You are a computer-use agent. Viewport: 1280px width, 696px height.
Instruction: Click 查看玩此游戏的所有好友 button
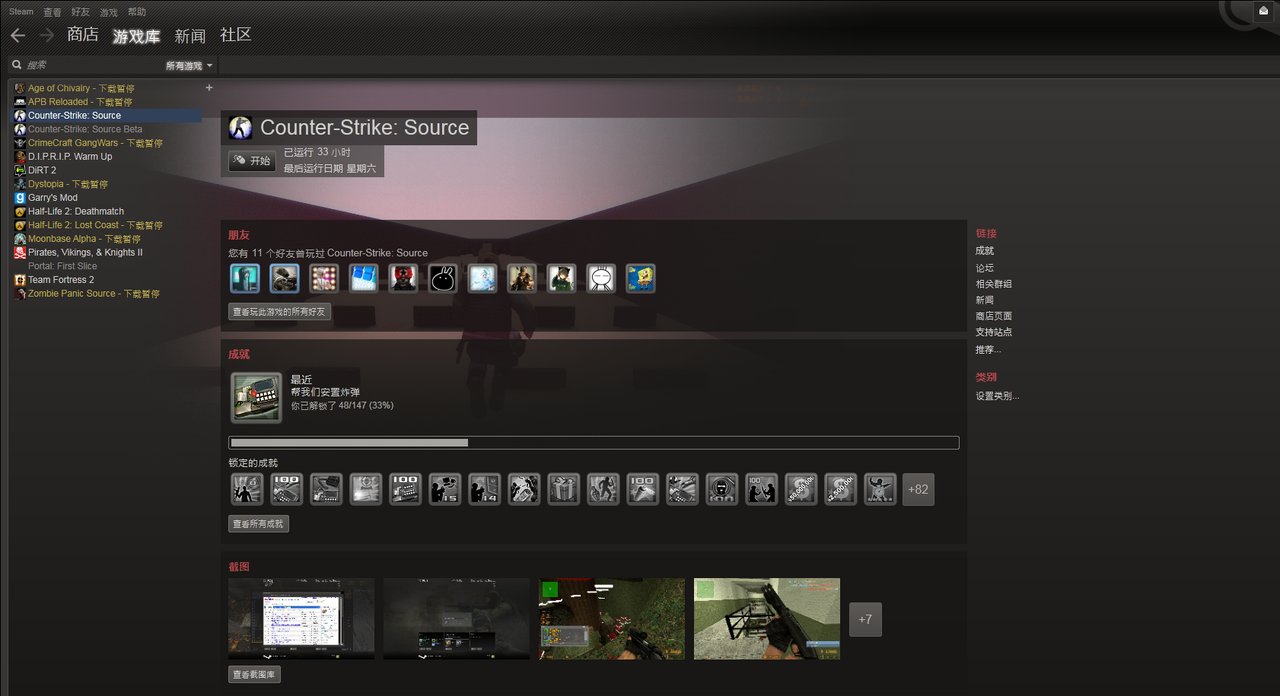pyautogui.click(x=279, y=312)
